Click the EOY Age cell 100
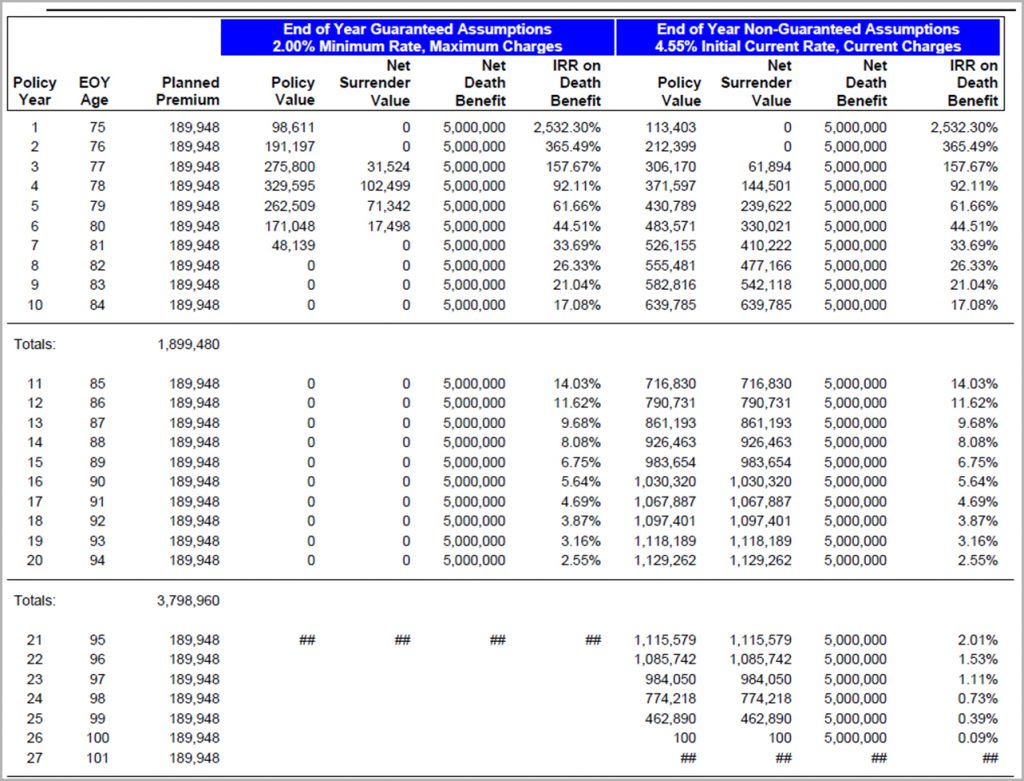This screenshot has width=1024, height=781. coord(97,738)
